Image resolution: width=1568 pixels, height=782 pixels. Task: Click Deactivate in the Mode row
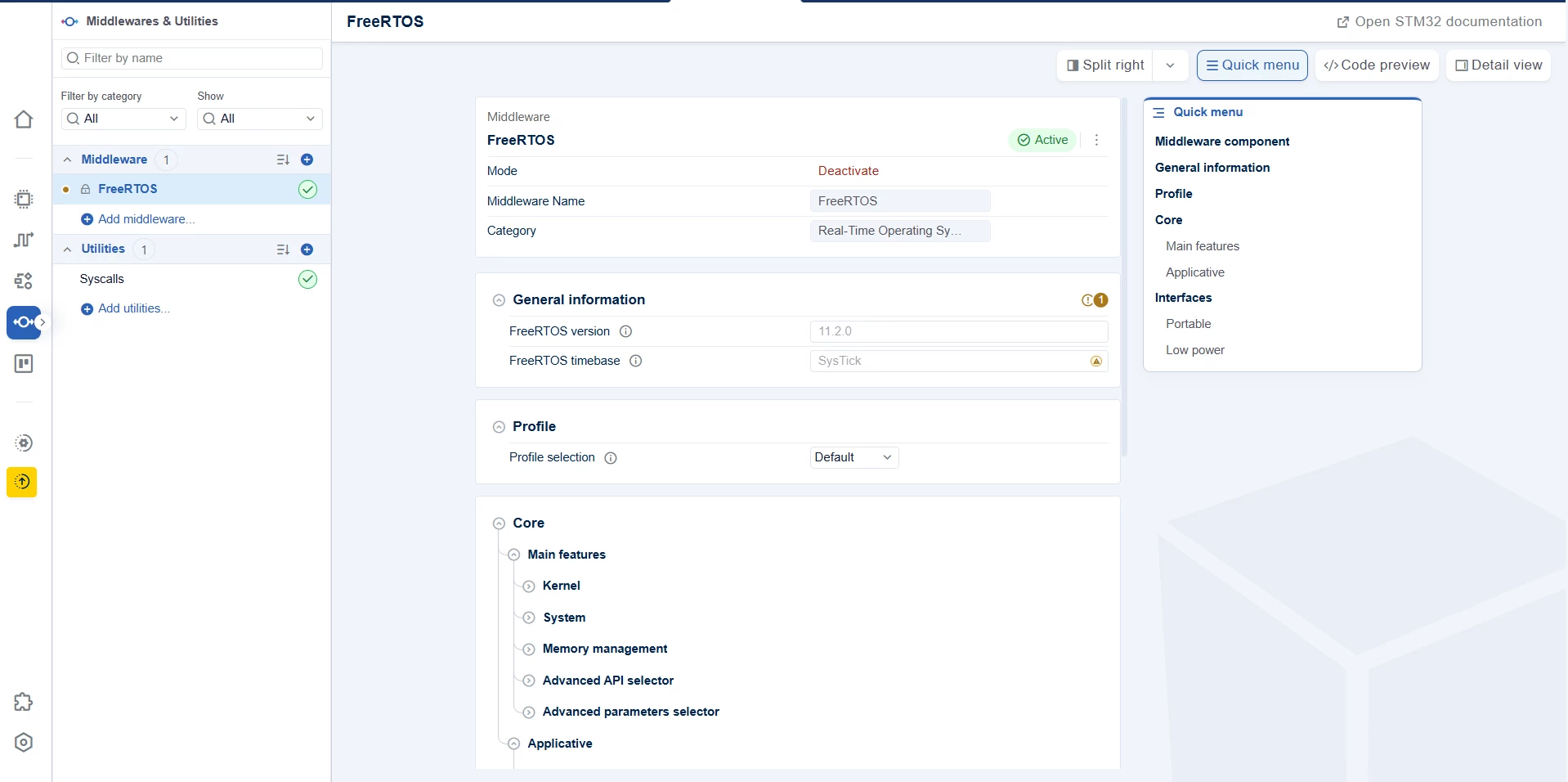(x=848, y=171)
